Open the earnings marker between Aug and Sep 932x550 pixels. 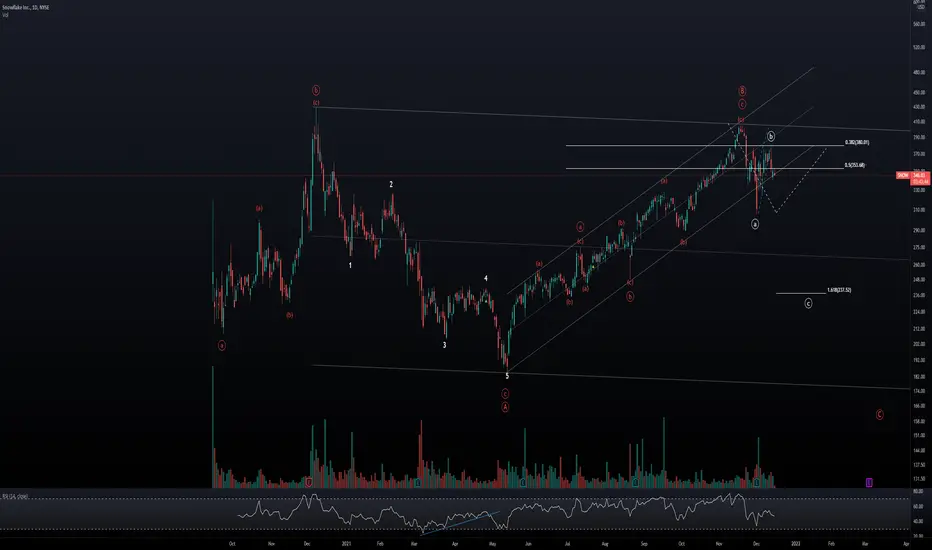pos(635,483)
